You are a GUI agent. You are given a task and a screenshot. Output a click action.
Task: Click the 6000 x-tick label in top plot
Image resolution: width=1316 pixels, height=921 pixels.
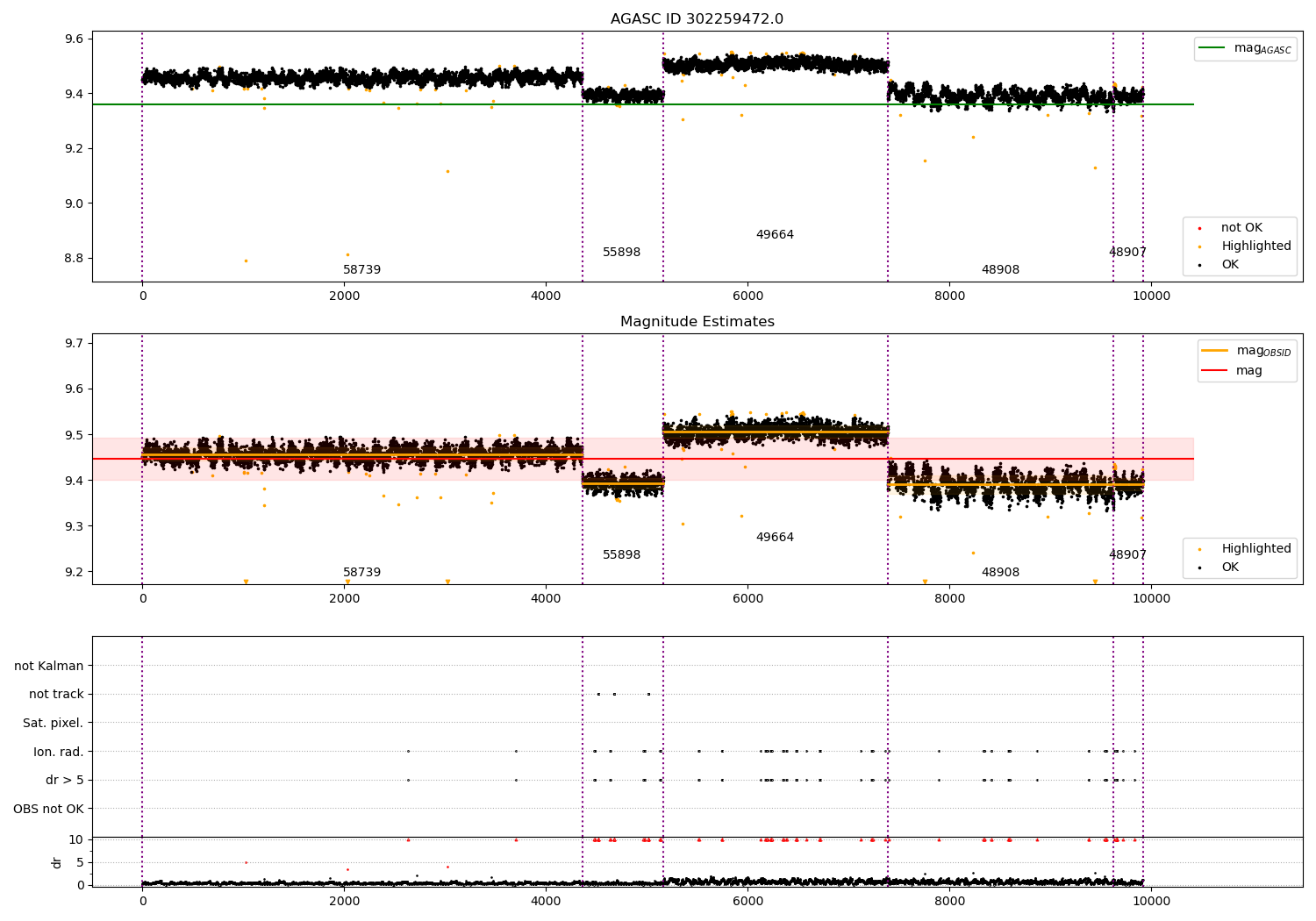click(747, 296)
